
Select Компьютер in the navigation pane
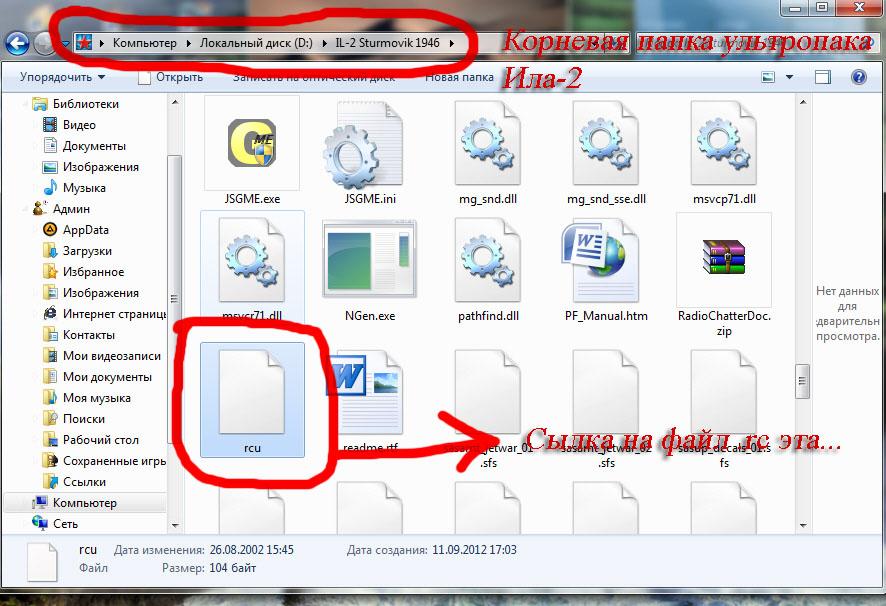coord(75,503)
